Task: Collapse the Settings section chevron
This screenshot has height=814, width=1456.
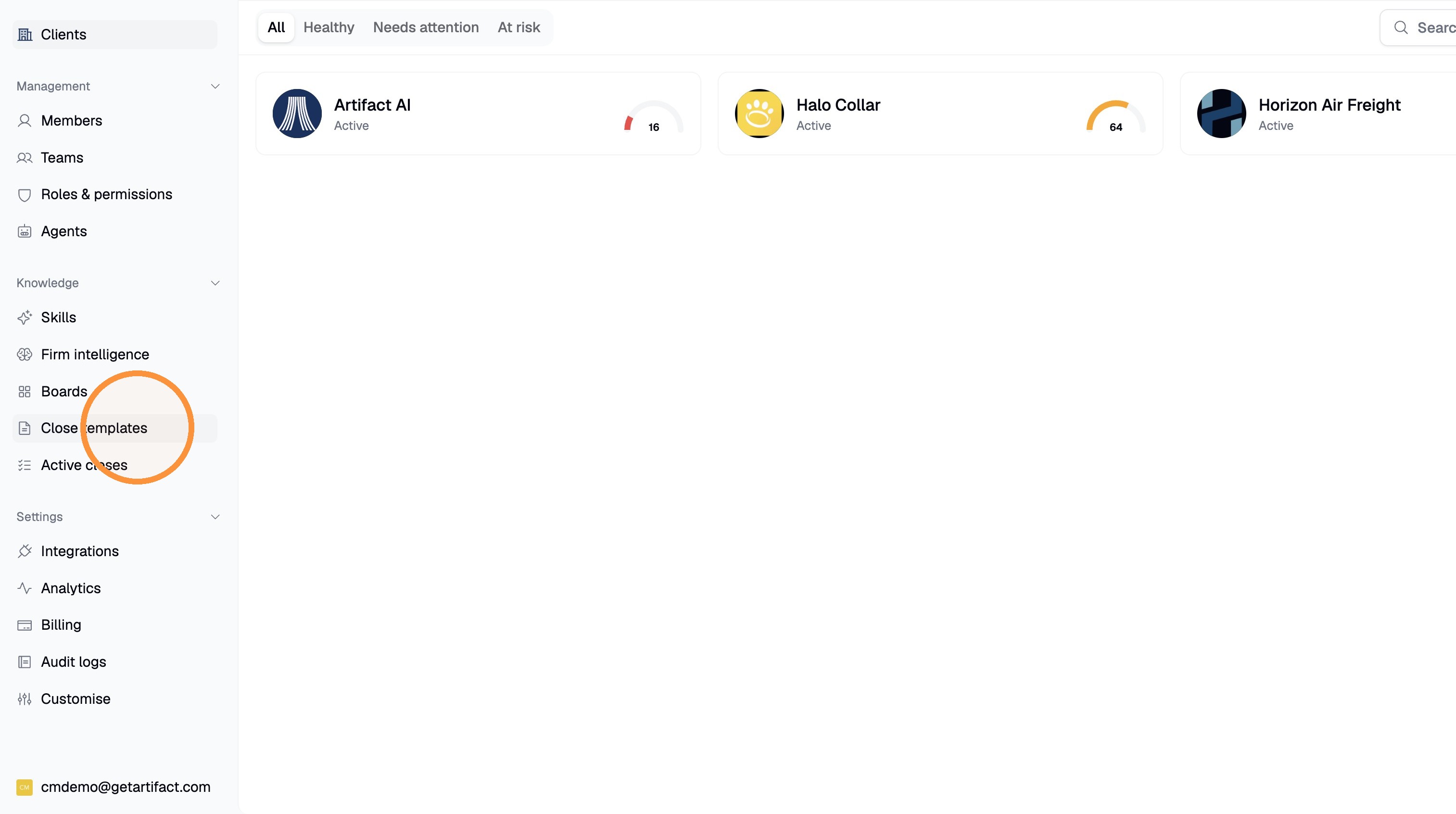Action: (x=215, y=517)
